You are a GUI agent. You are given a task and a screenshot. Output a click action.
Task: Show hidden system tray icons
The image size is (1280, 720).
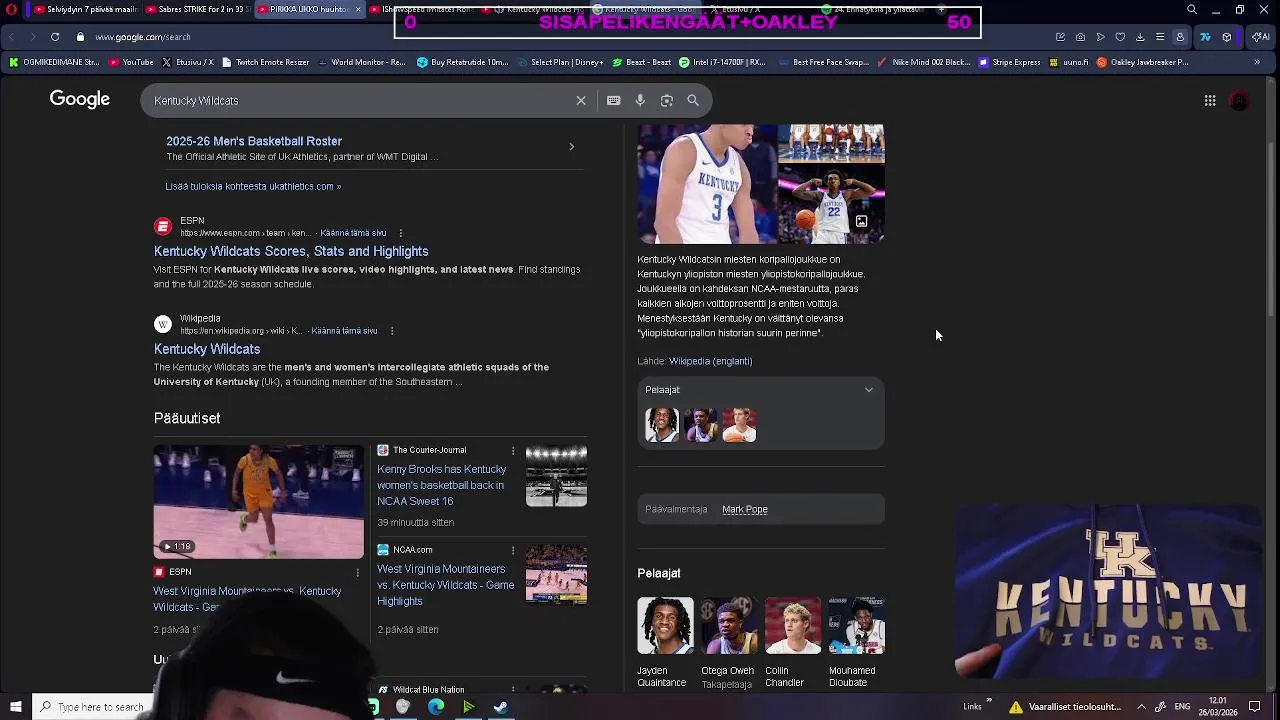[x=1141, y=707]
